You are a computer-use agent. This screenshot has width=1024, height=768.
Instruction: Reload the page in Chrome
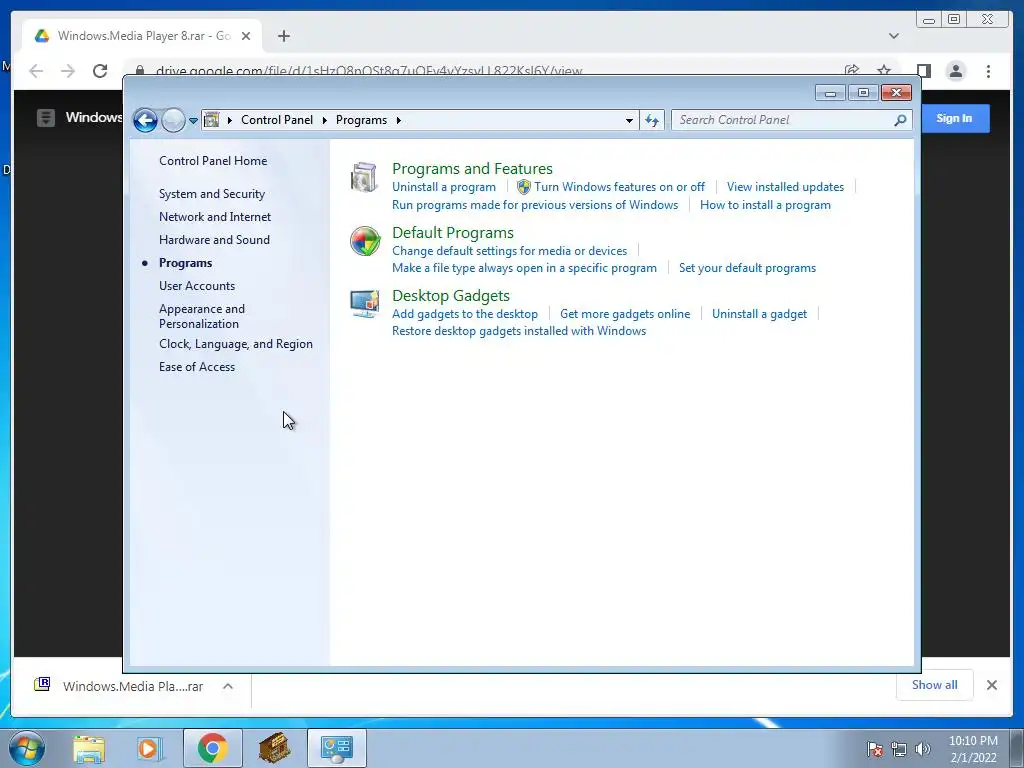pyautogui.click(x=100, y=71)
